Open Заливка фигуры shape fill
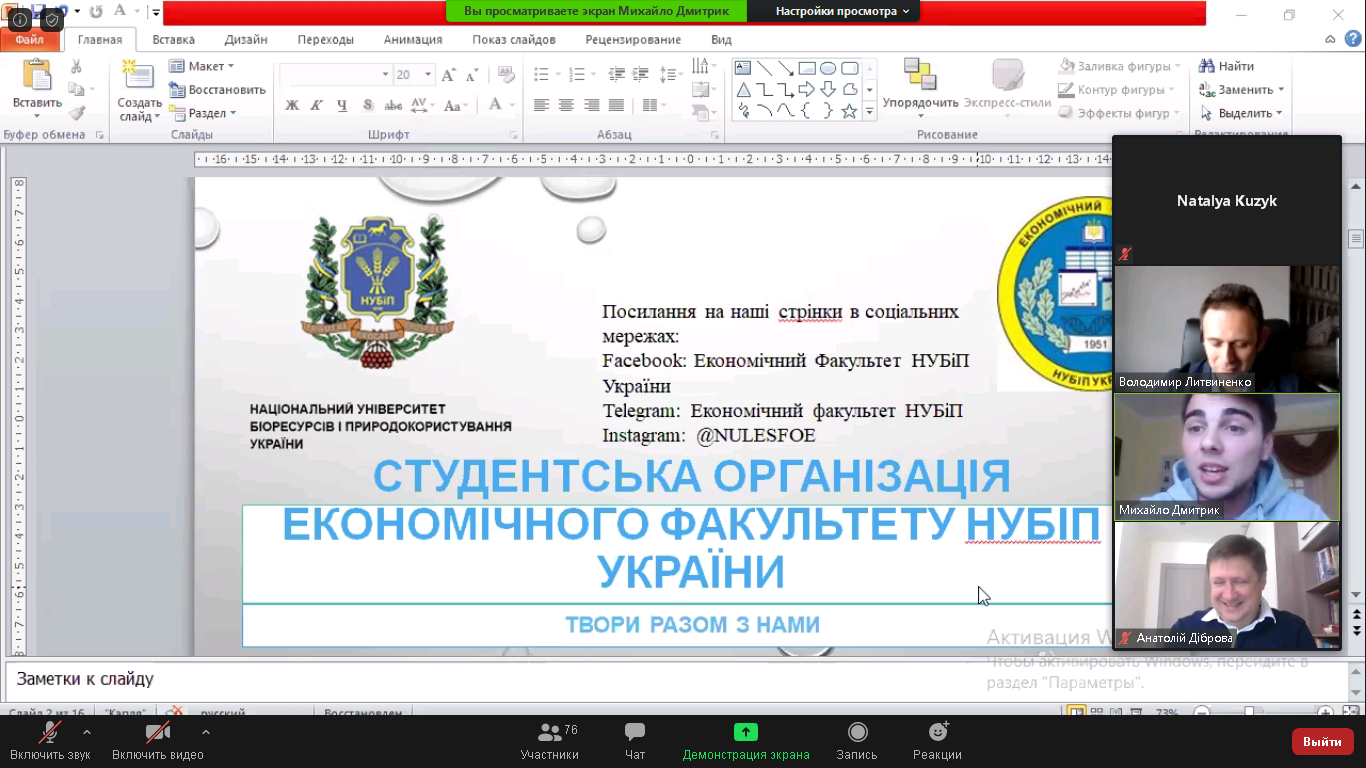The width and height of the screenshot is (1366, 768). [1119, 66]
